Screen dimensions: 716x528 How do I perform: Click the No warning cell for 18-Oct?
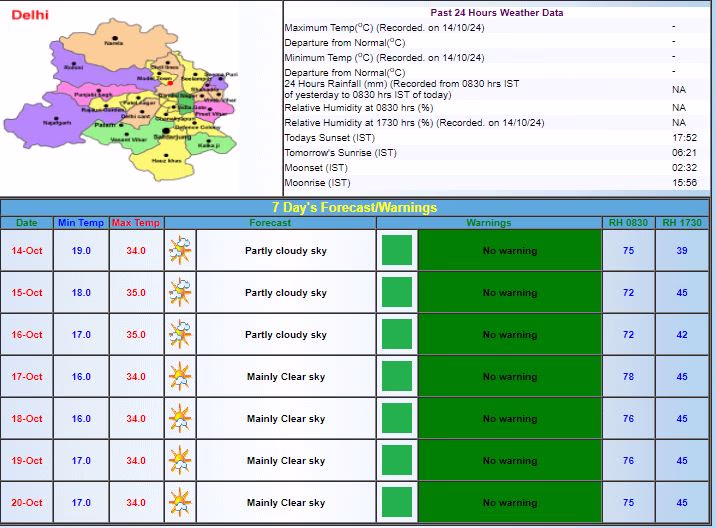pyautogui.click(x=509, y=419)
